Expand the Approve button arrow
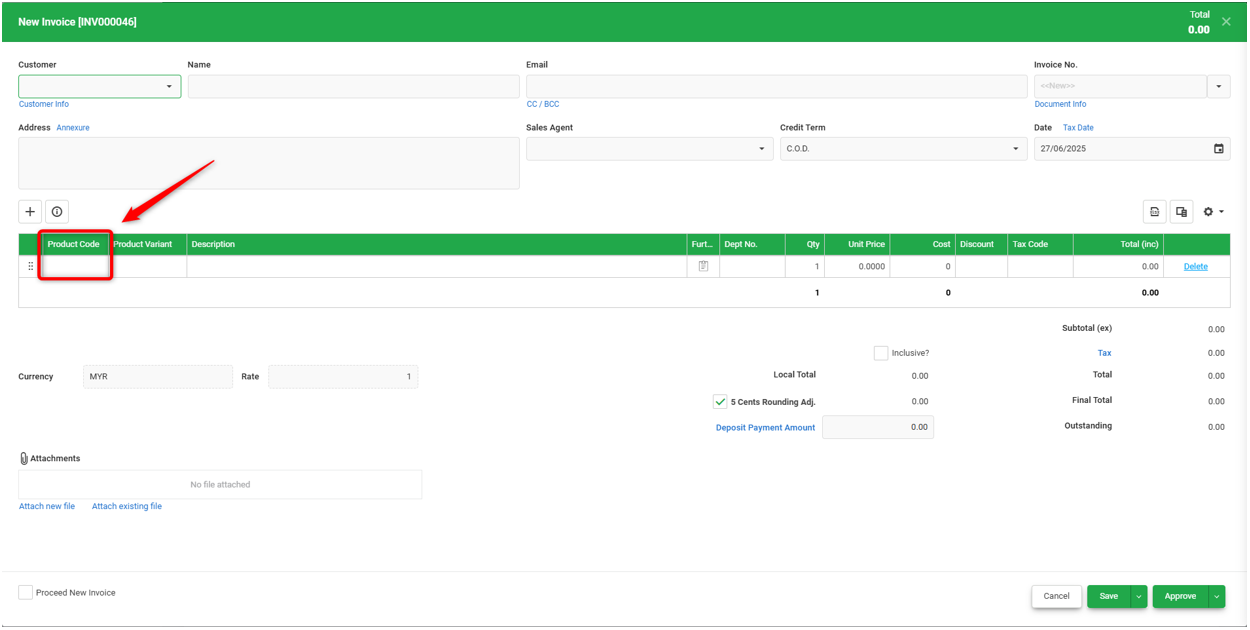Viewport: 1250px width, 630px height. tap(1217, 596)
